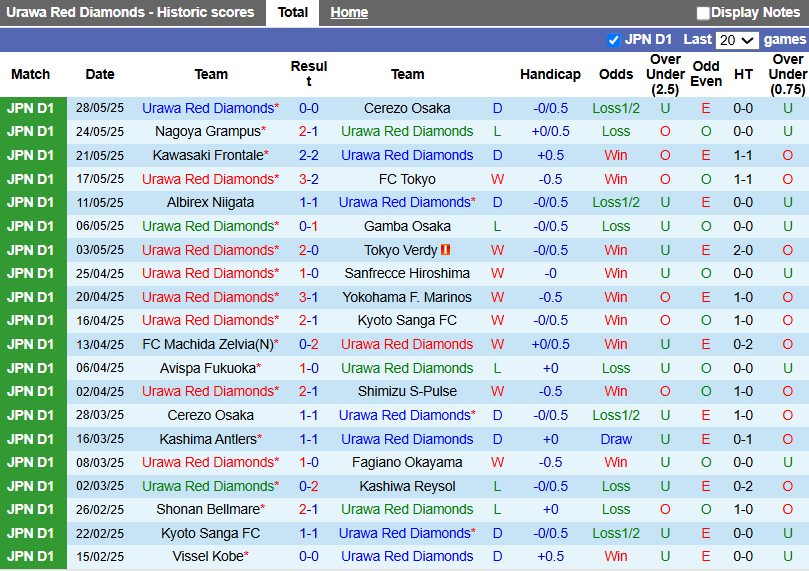Click Urawa Red Diamonds - Historic scores title

tap(130, 12)
